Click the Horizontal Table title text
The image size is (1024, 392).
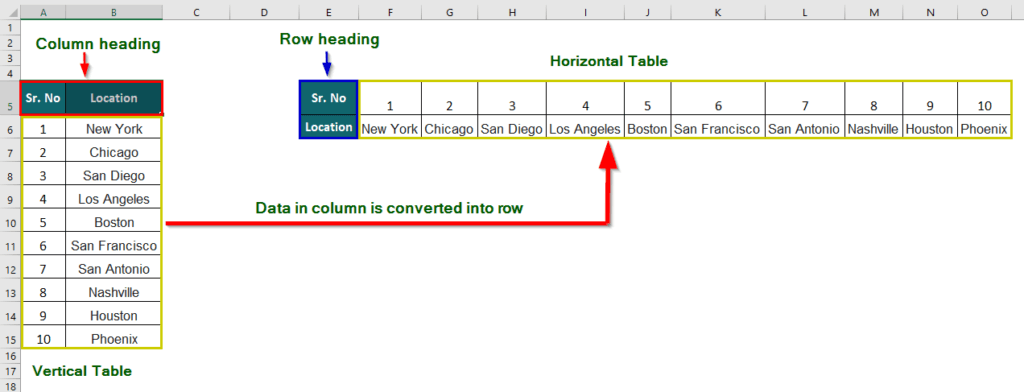click(x=609, y=61)
